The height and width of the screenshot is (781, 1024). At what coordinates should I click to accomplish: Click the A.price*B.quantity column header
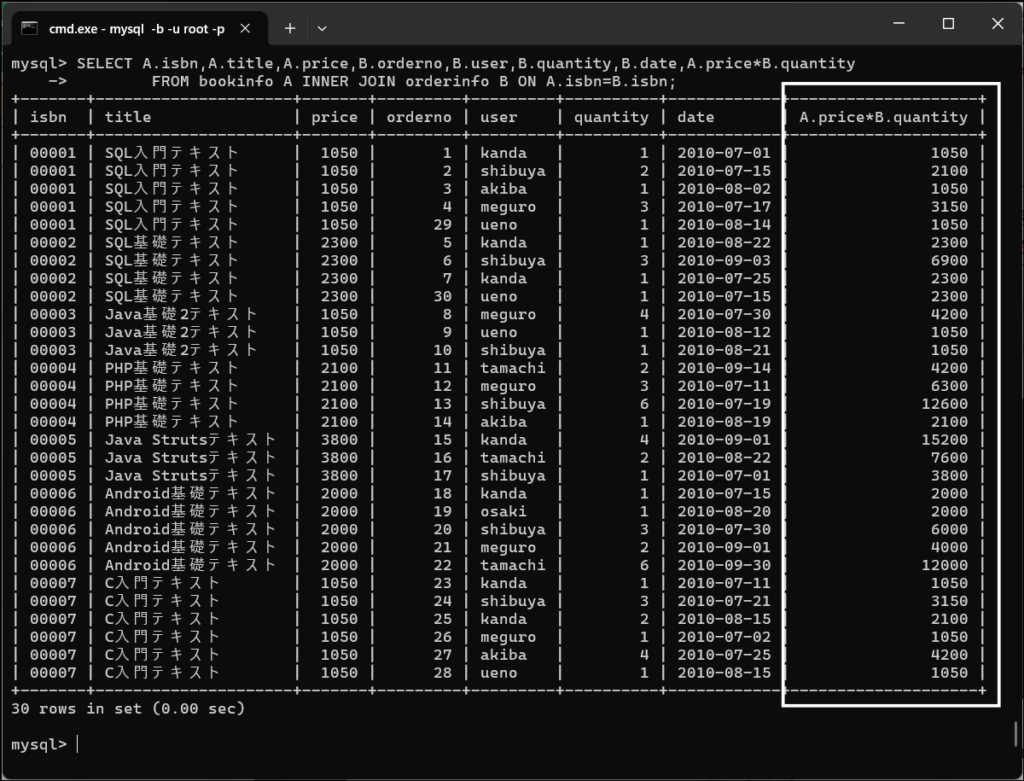(883, 117)
